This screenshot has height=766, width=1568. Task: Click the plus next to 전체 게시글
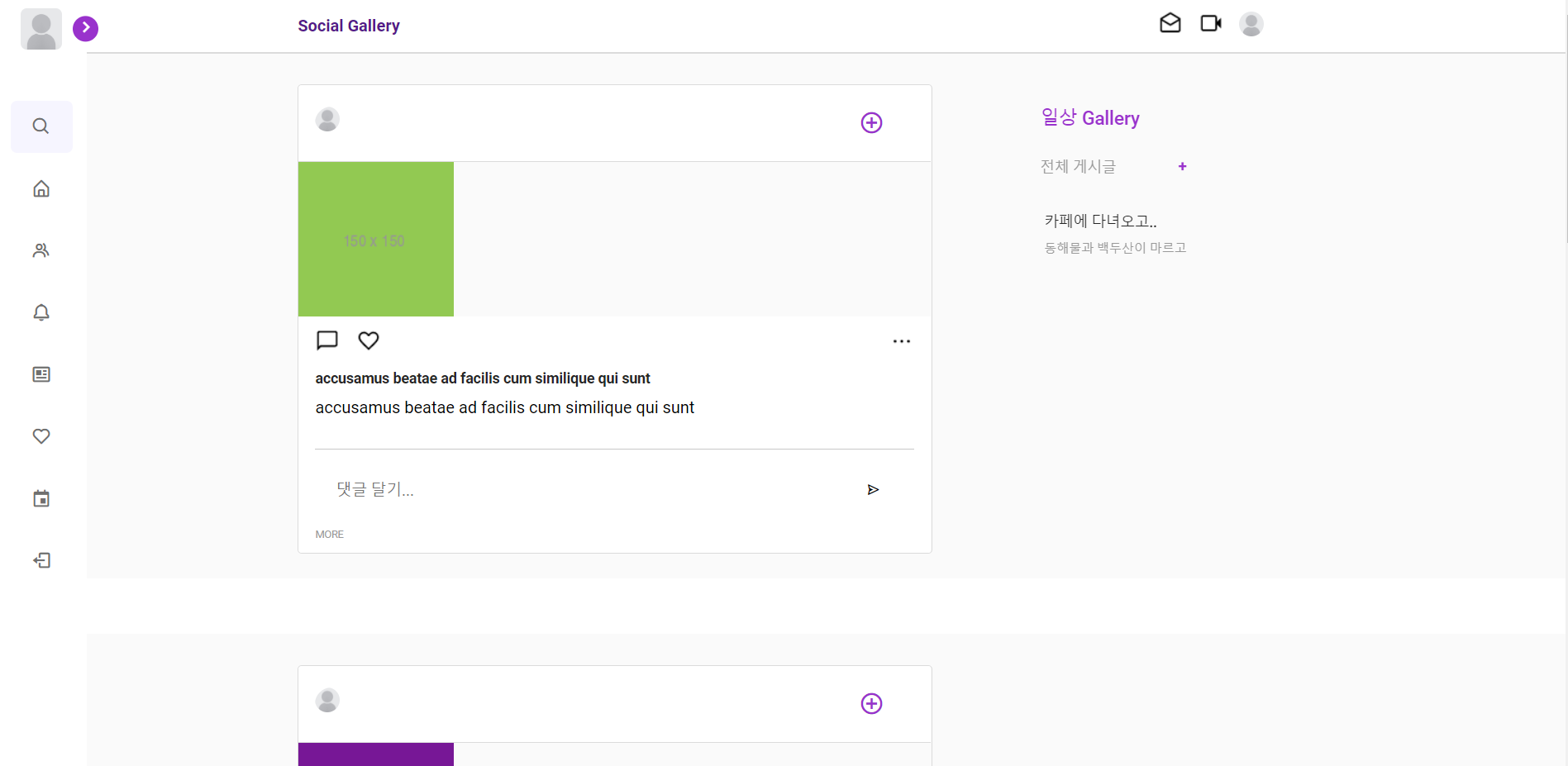point(1183,167)
